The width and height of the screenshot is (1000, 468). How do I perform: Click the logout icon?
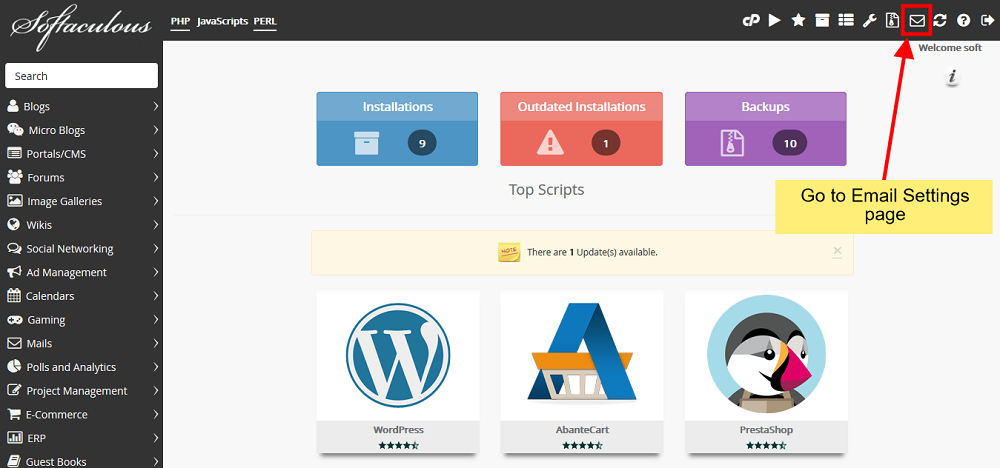pos(987,20)
